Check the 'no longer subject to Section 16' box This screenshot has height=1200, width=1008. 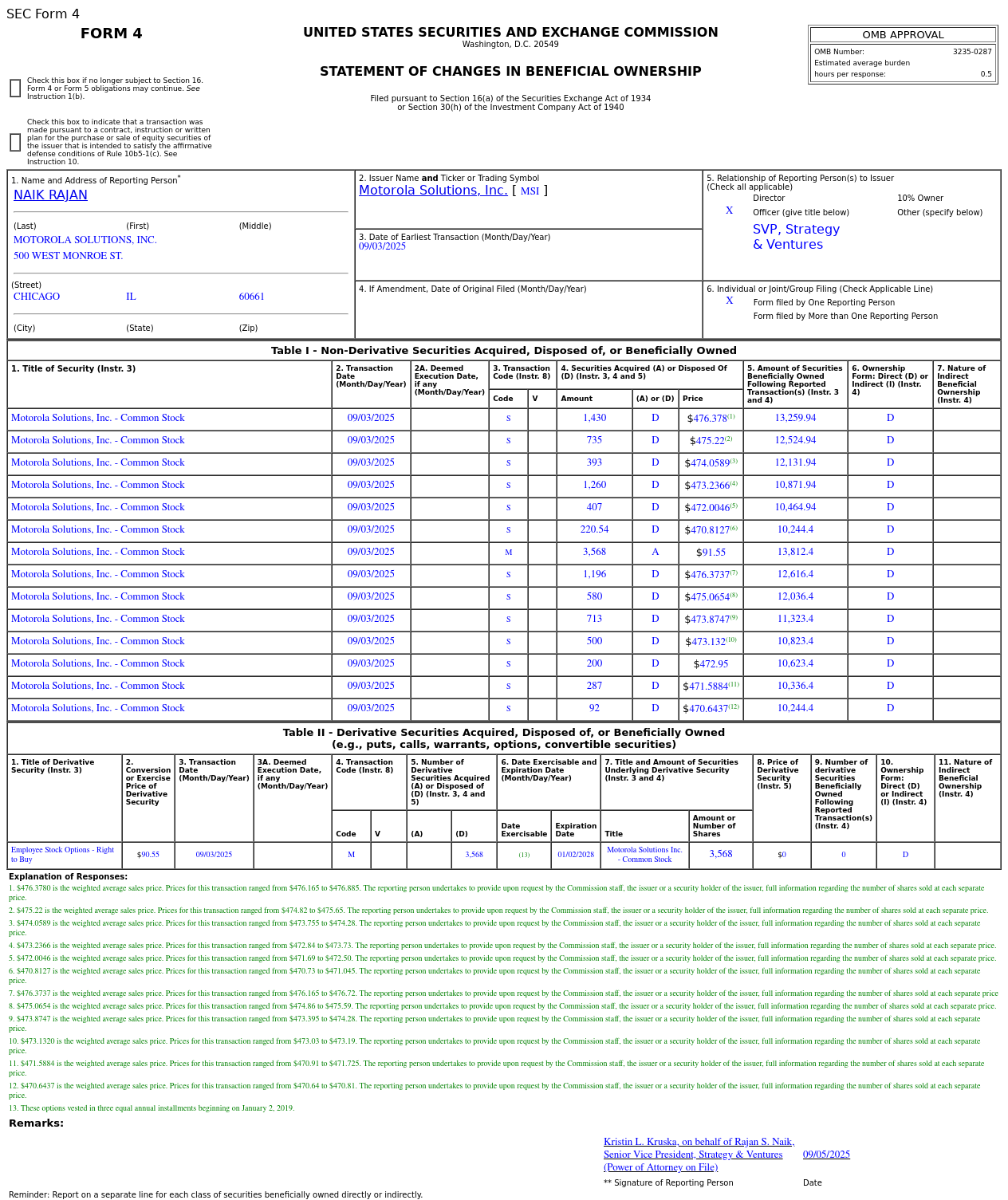(15, 89)
